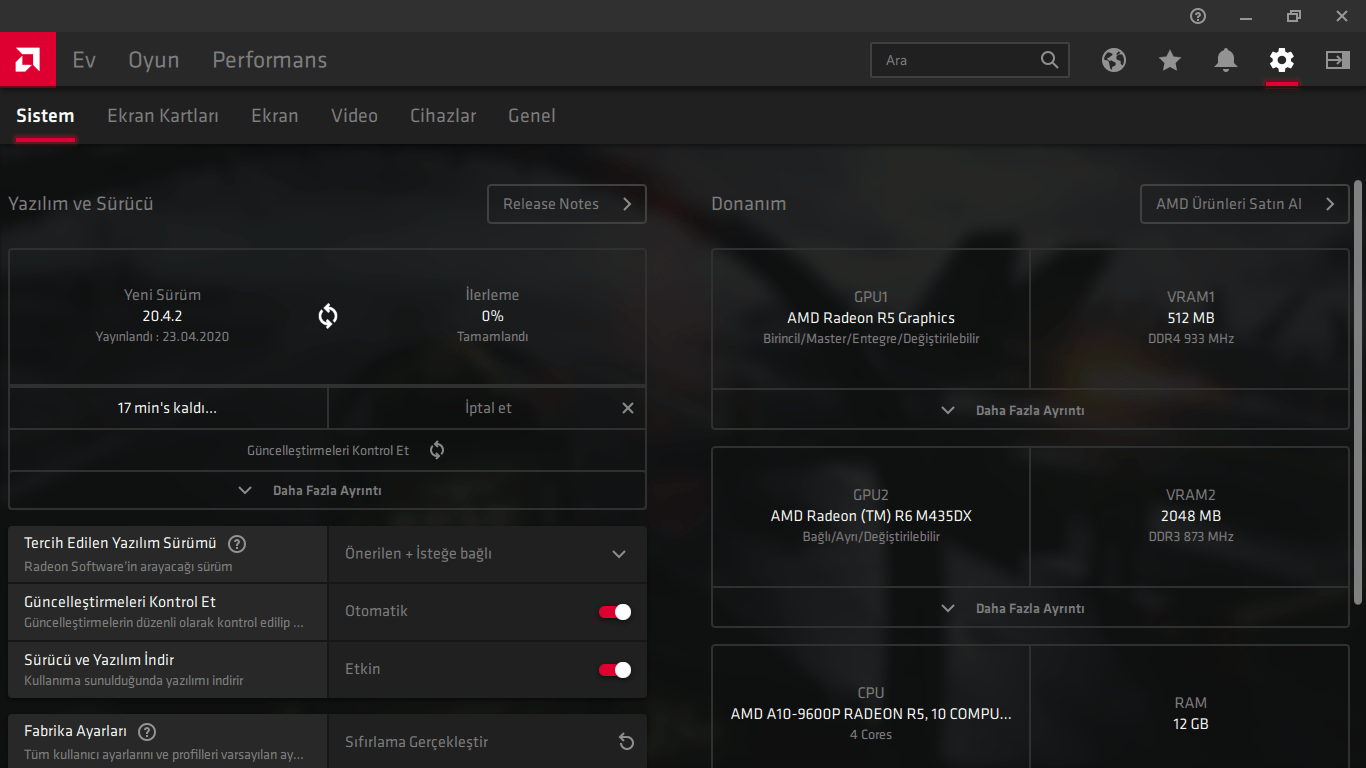Expand Daha Fazla Ayrıntı under GPU1
Image resolution: width=1366 pixels, height=768 pixels.
point(1030,410)
